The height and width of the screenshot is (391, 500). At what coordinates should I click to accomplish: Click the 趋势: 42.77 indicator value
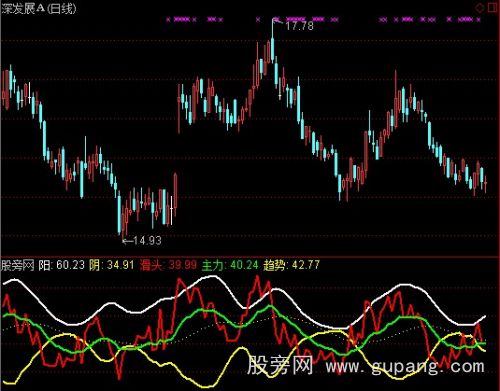291,265
